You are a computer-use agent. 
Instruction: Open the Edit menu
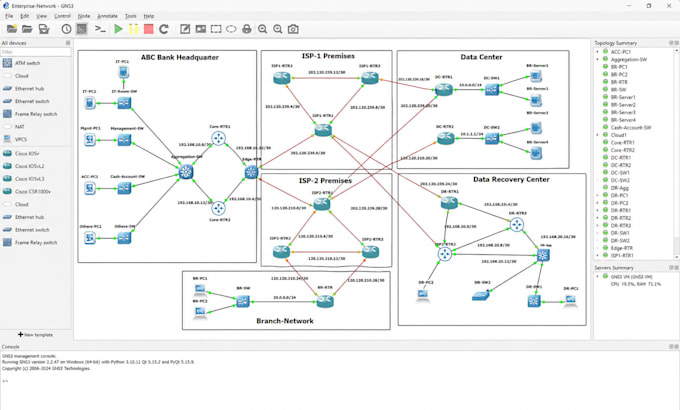tap(25, 16)
